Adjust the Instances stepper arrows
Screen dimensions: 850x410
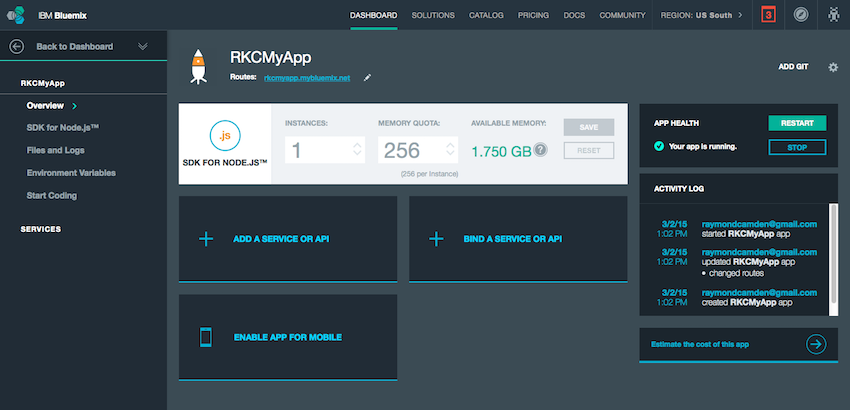click(x=357, y=150)
